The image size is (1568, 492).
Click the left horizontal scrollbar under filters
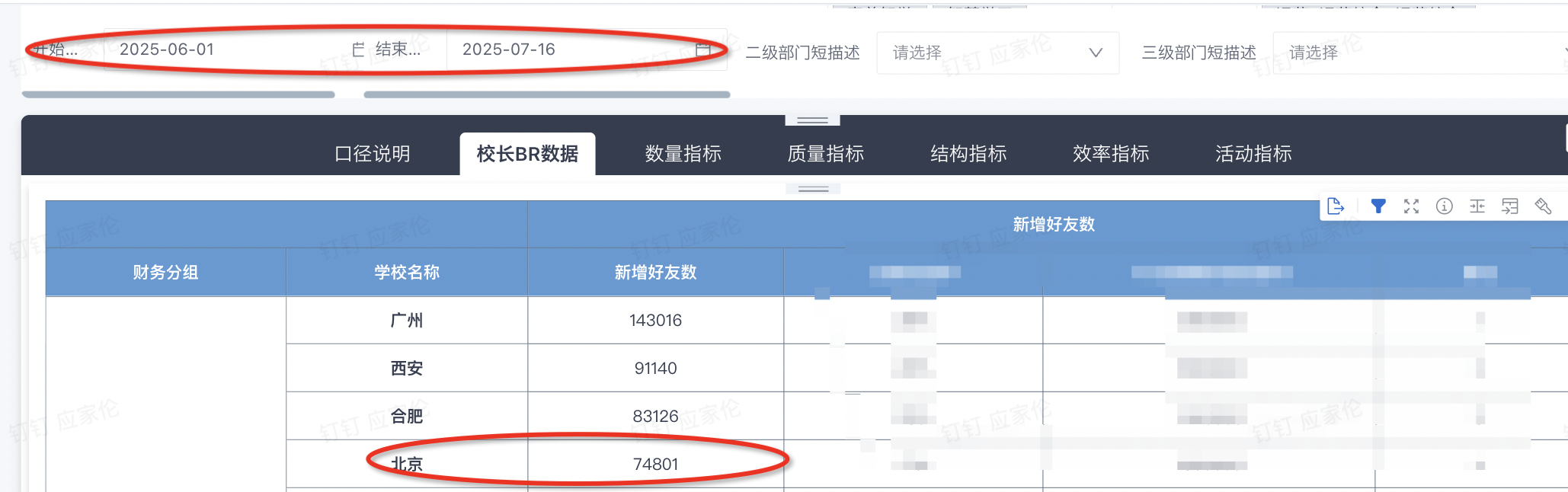click(178, 94)
